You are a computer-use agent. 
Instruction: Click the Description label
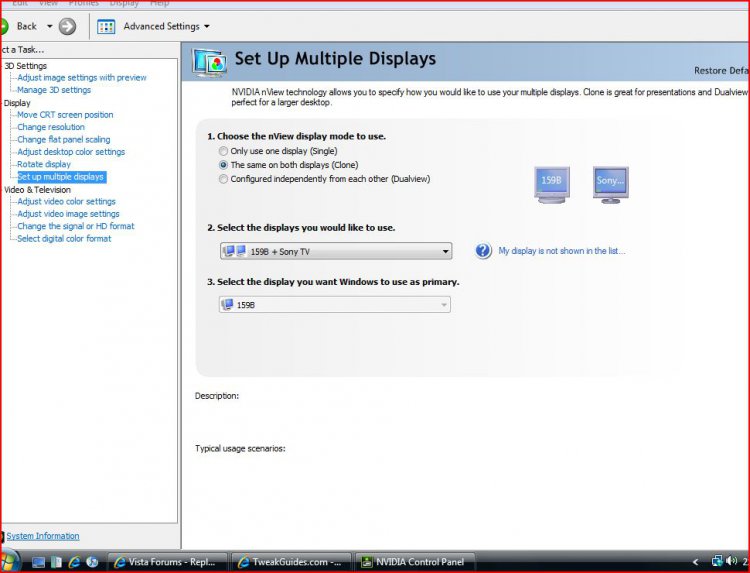217,396
